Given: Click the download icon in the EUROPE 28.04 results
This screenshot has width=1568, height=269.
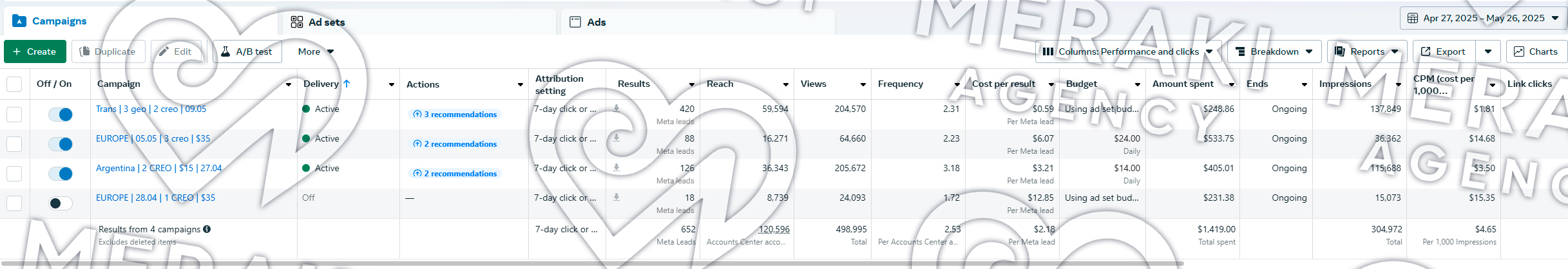Looking at the screenshot, I should 617,197.
